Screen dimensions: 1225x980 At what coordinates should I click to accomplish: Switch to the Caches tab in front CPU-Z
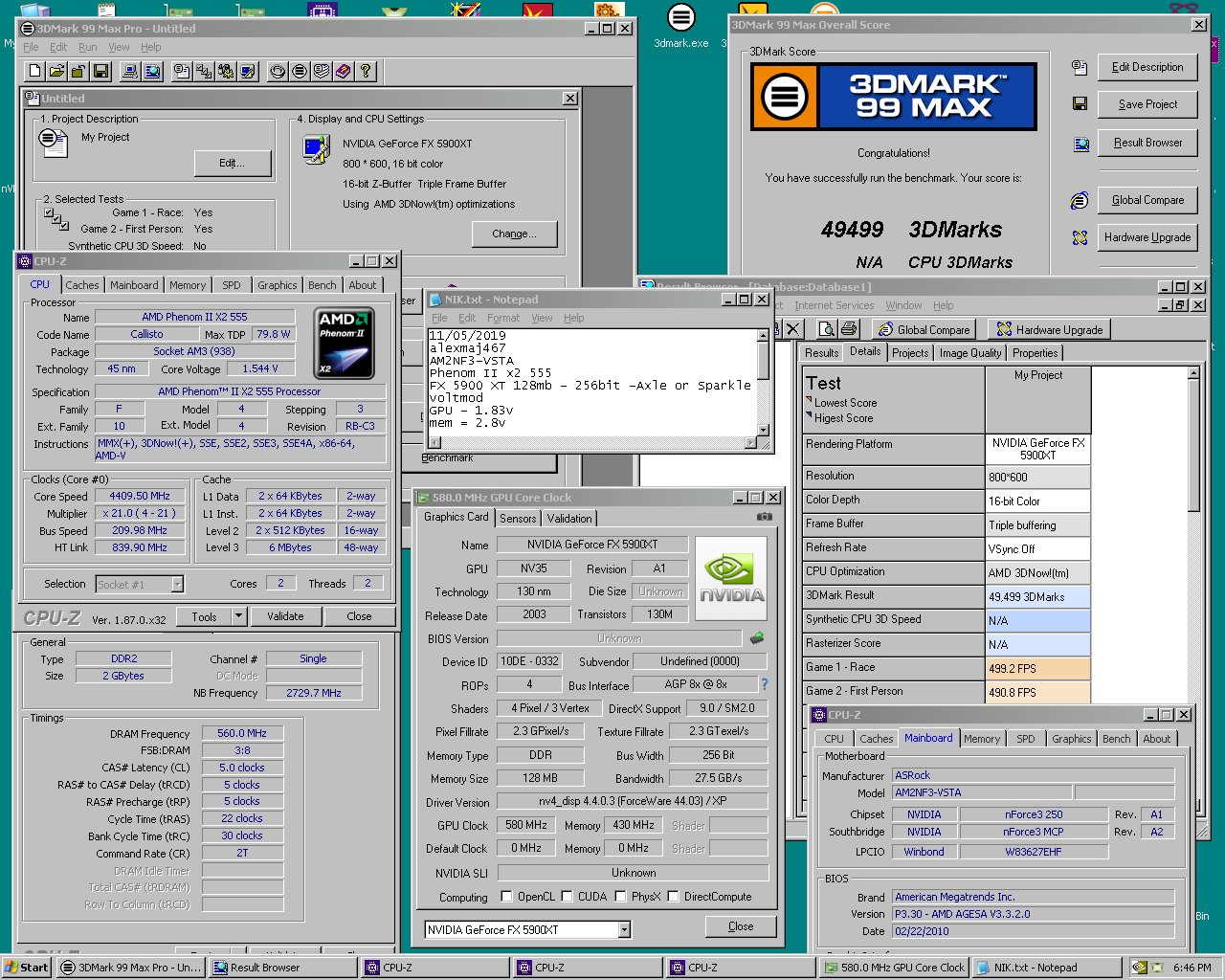[82, 285]
